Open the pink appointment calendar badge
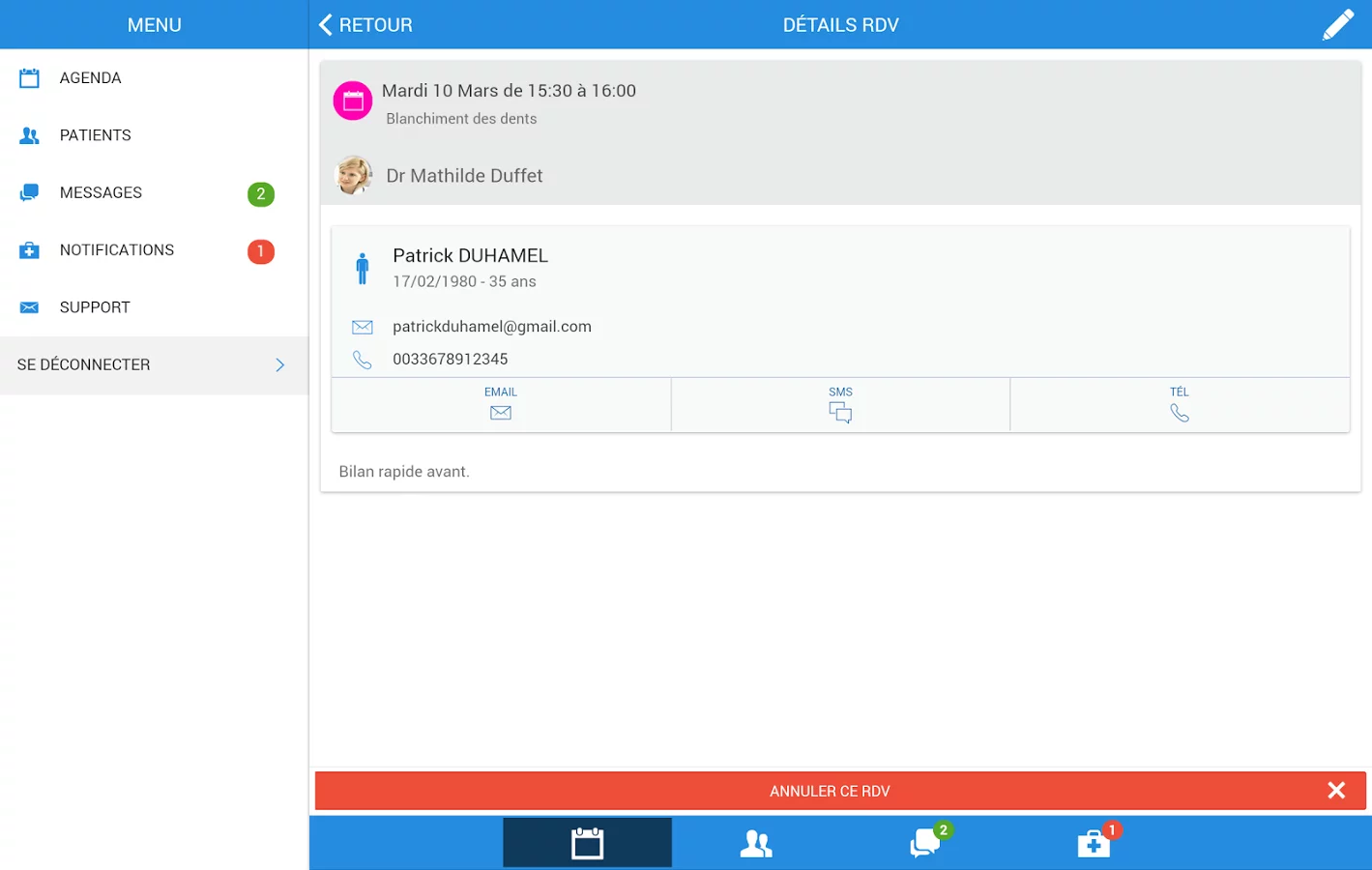Viewport: 1372px width, 870px height. point(352,101)
